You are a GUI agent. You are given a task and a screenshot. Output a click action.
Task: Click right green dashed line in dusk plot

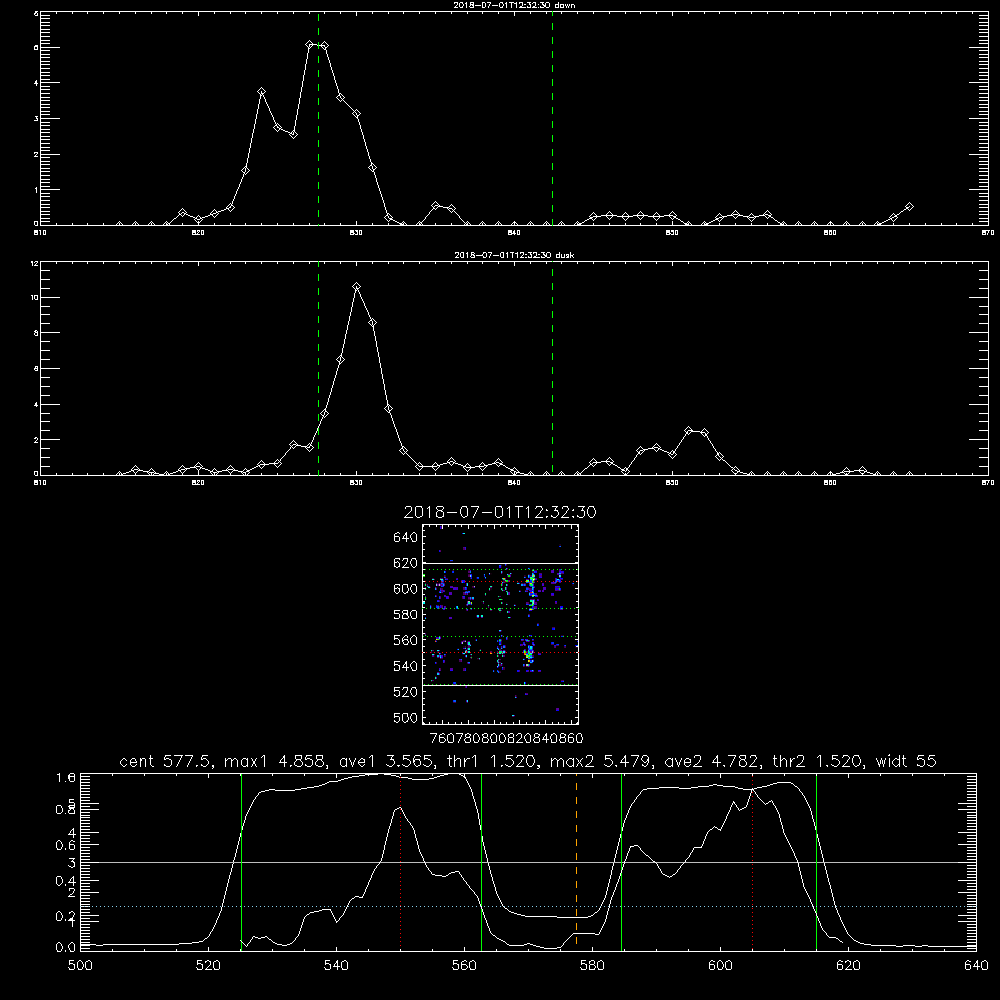tap(552, 368)
